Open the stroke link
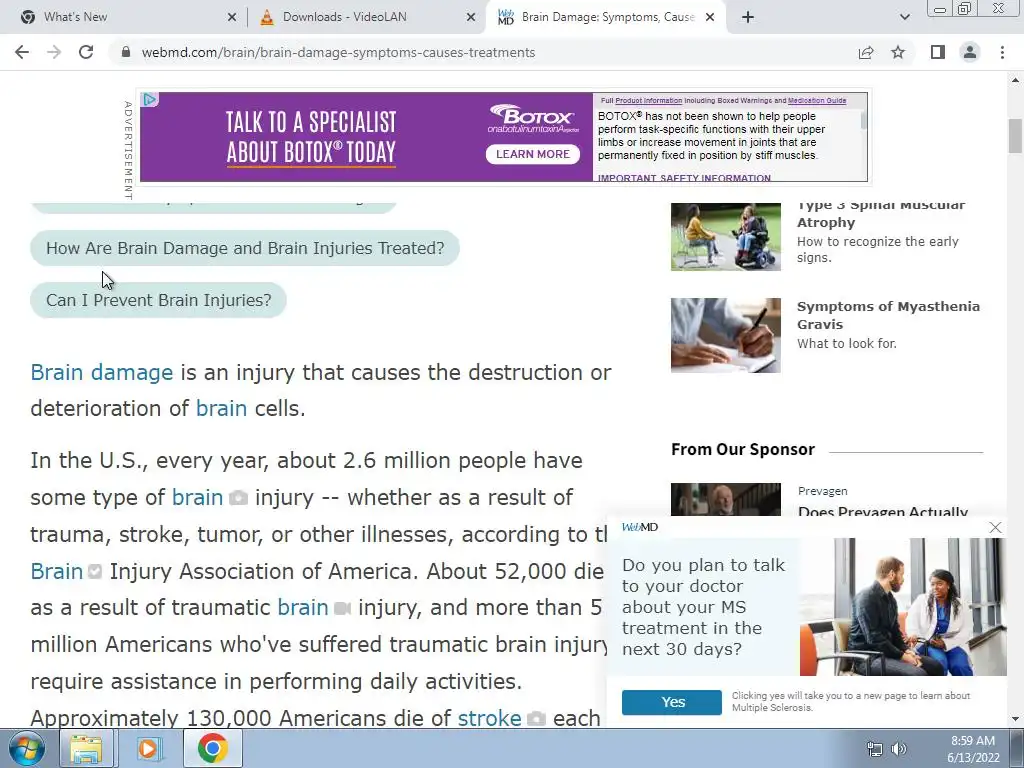Image resolution: width=1024 pixels, height=768 pixels. tap(489, 718)
